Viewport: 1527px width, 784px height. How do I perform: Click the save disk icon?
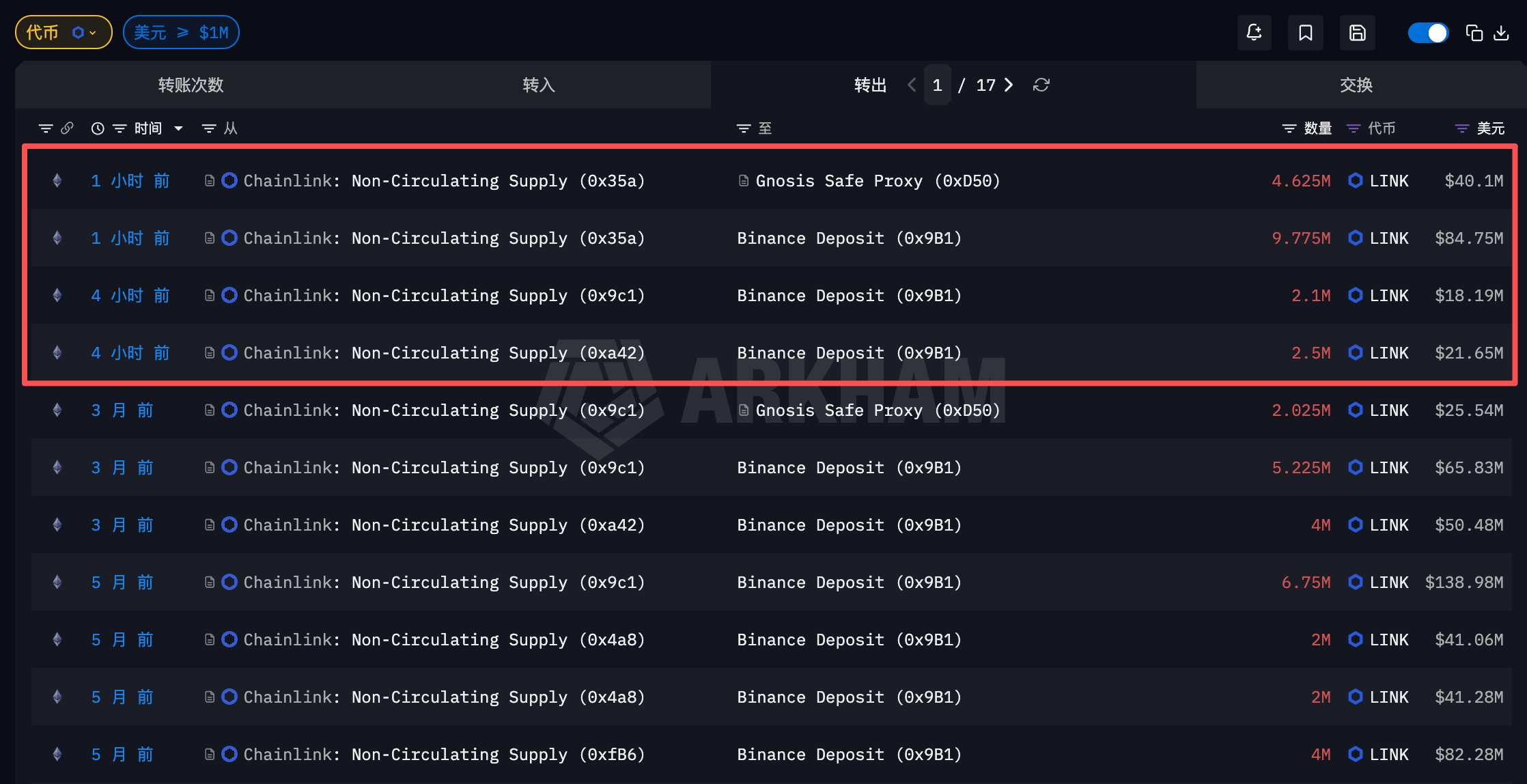pos(1357,33)
